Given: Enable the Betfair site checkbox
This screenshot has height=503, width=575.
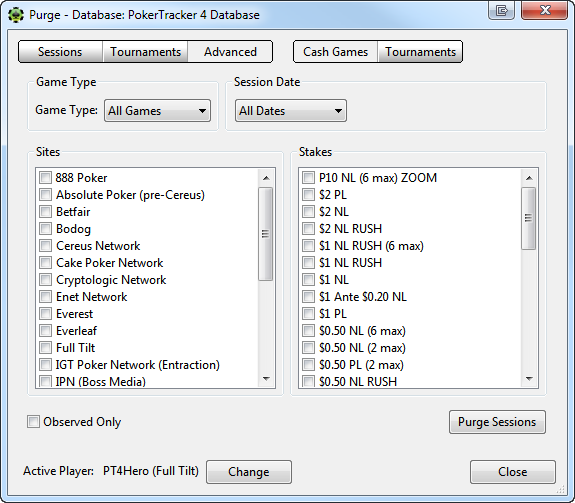Looking at the screenshot, I should 45,212.
